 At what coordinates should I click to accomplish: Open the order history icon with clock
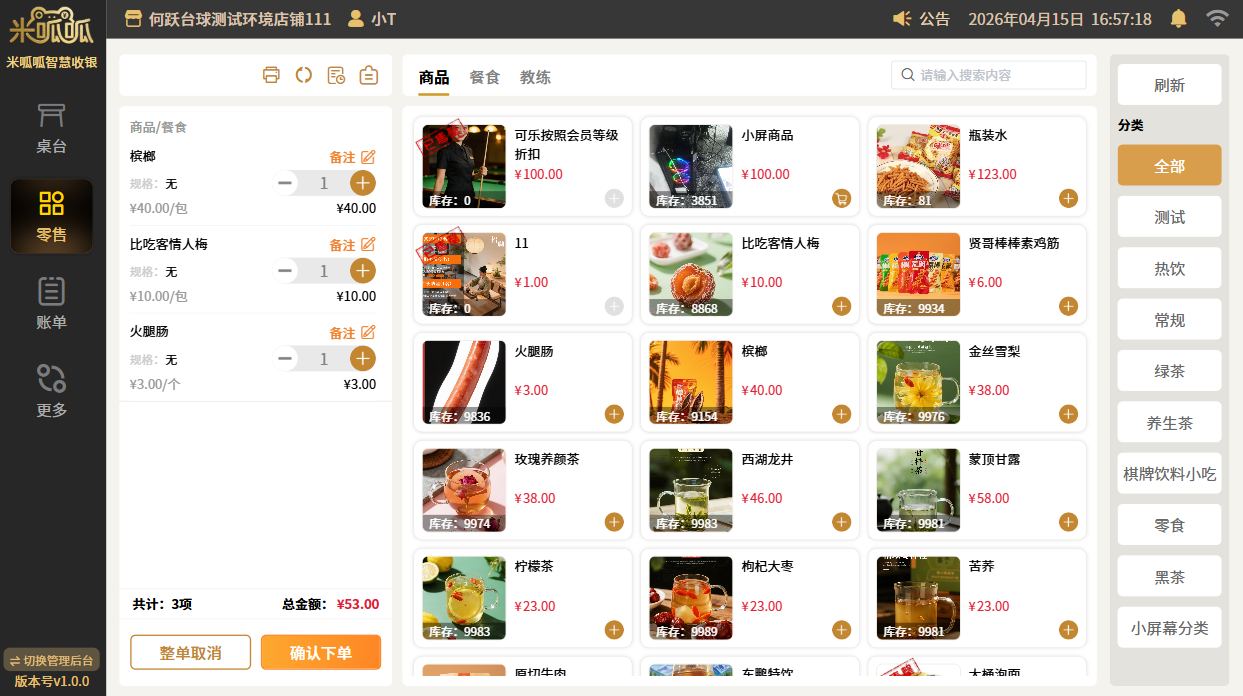pyautogui.click(x=336, y=75)
